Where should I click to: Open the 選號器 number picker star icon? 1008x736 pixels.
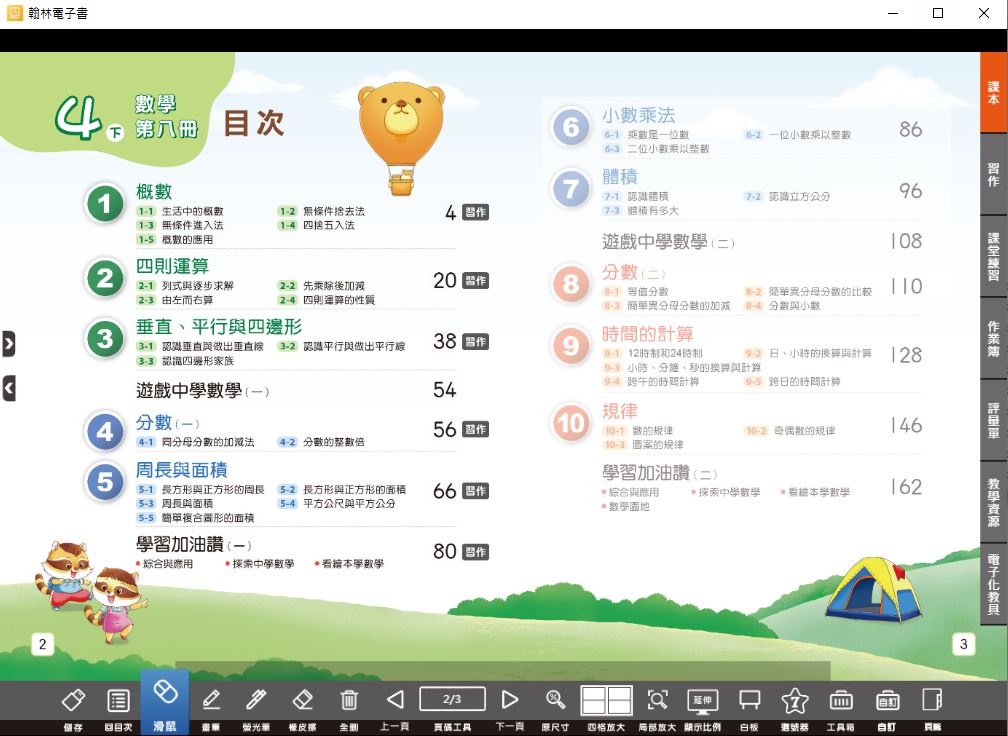click(795, 700)
